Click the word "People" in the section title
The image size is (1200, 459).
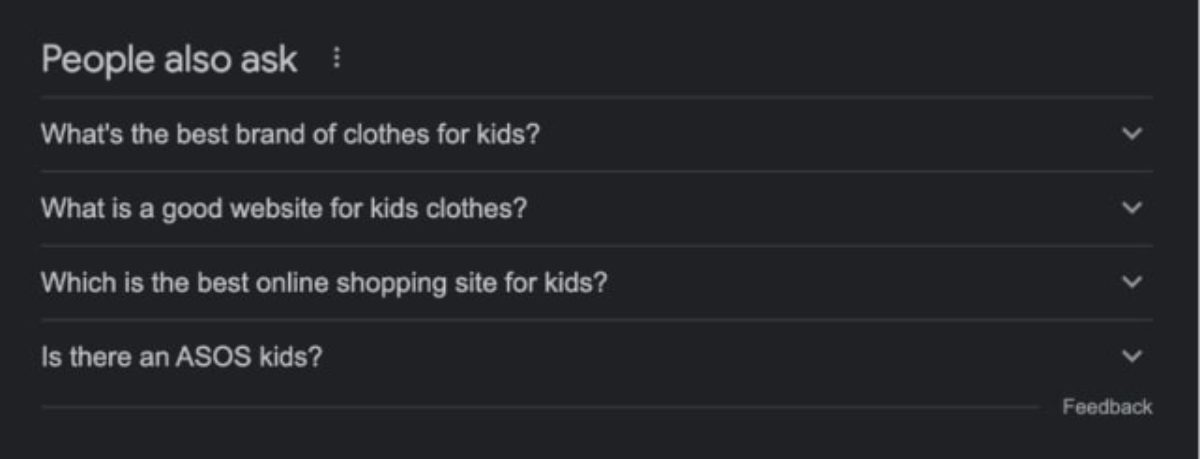(95, 60)
